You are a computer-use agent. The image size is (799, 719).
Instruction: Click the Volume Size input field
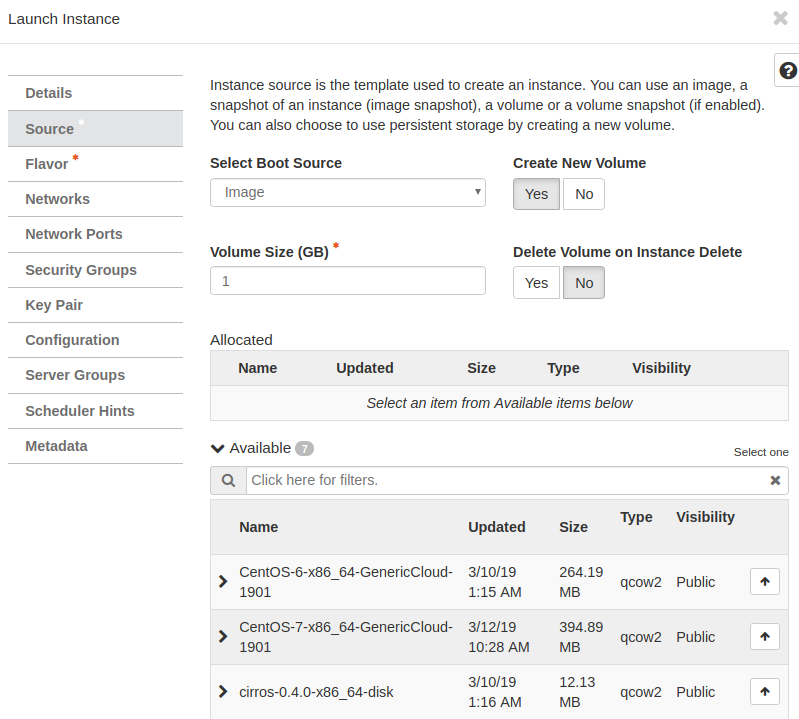[347, 282]
